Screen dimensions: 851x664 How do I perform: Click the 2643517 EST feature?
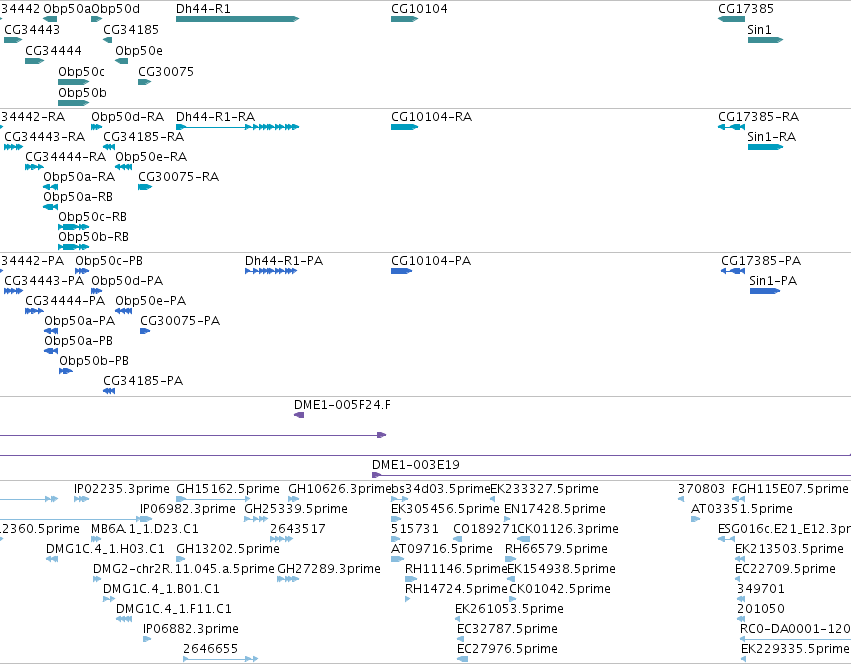click(281, 539)
